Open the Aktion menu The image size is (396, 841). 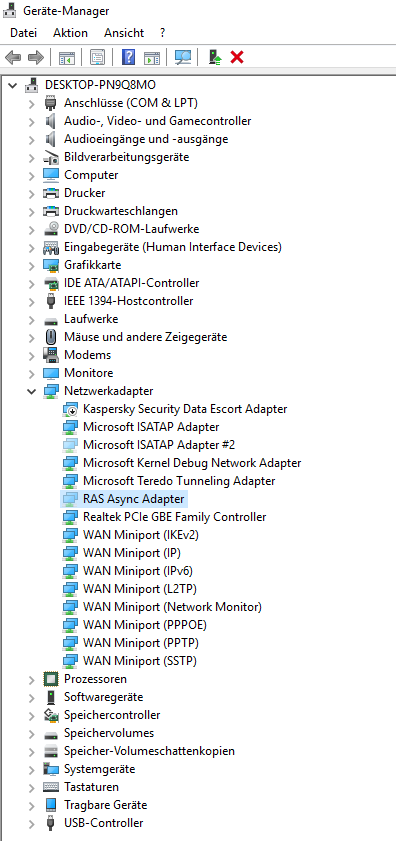point(70,33)
